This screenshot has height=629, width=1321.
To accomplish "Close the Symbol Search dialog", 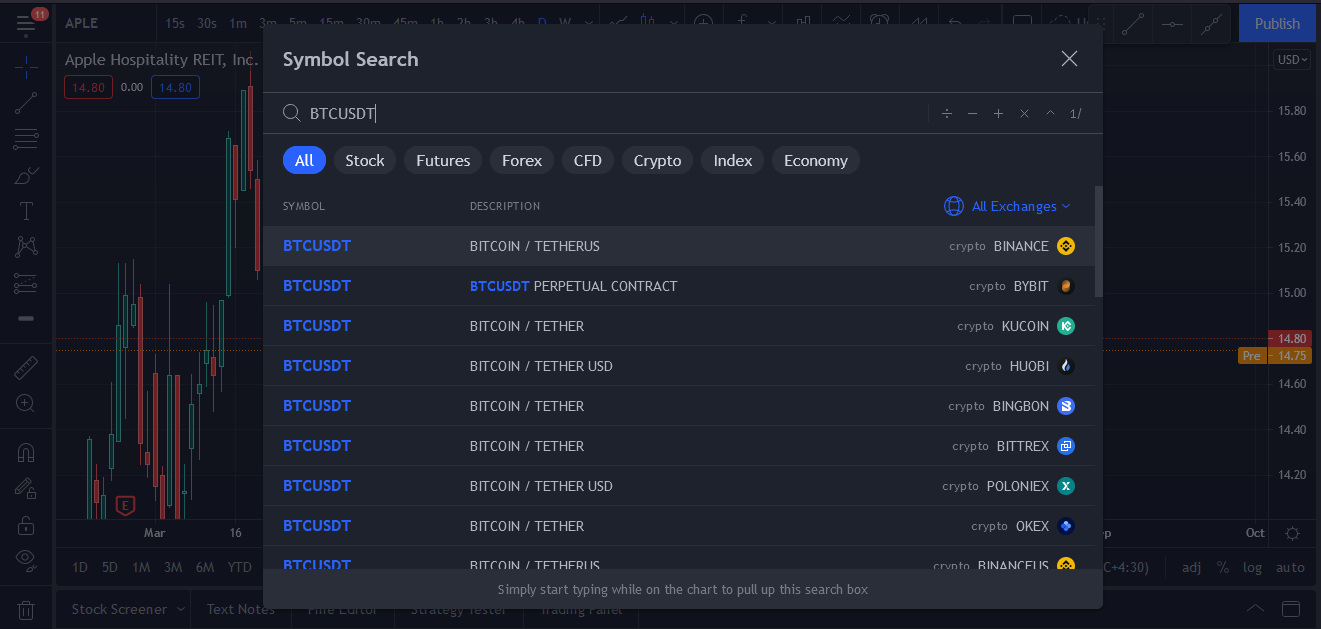I will 1069,59.
